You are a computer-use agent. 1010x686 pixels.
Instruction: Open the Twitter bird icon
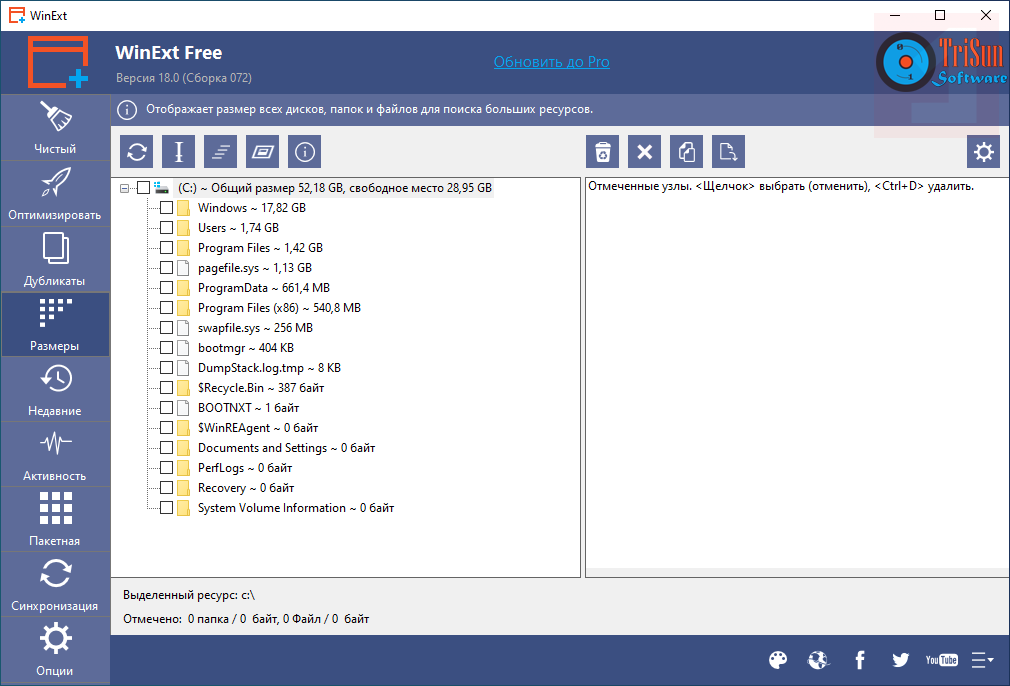(900, 660)
